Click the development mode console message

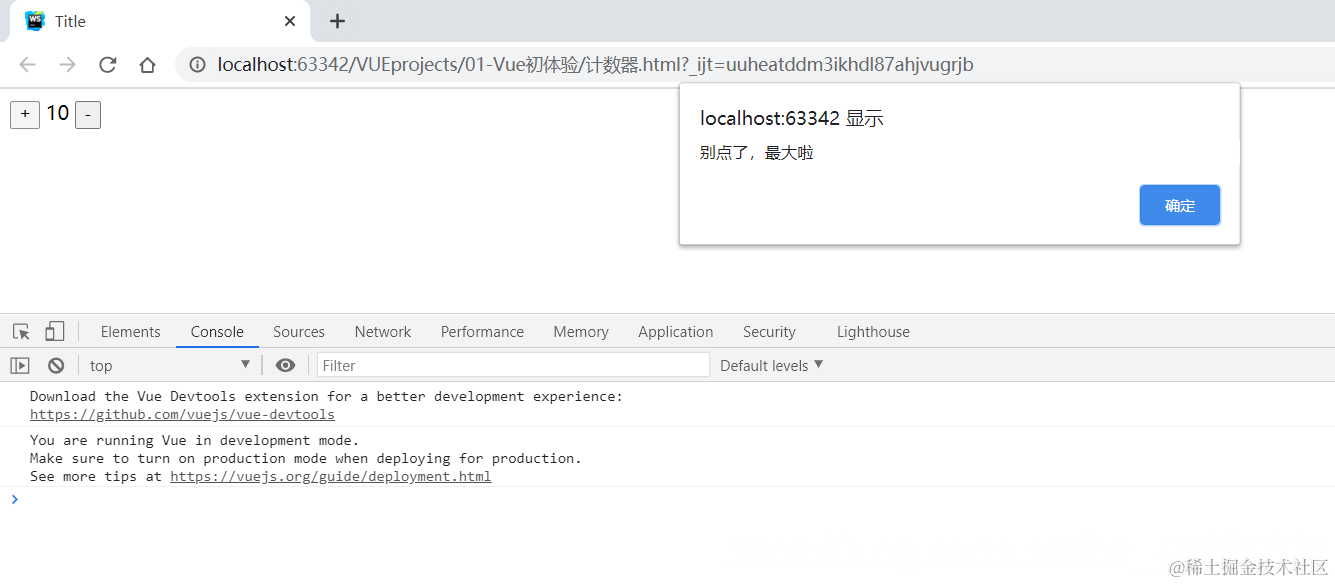click(306, 458)
